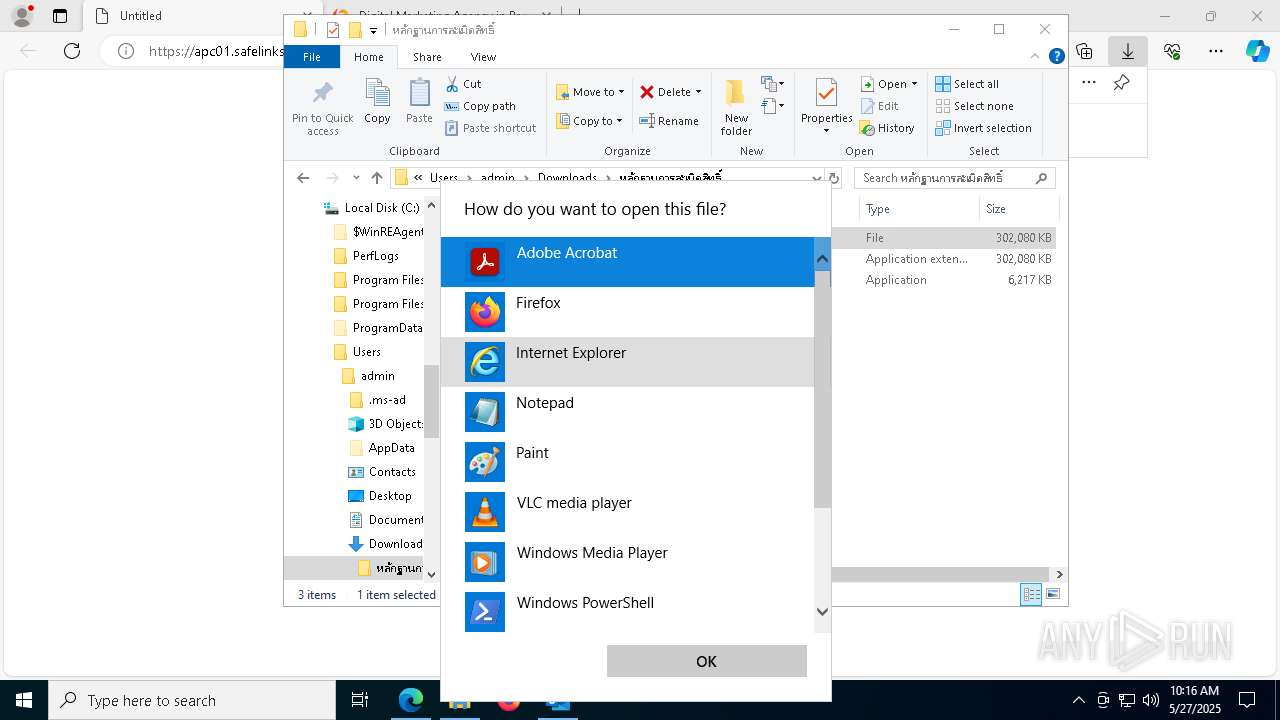Viewport: 1280px width, 720px height.
Task: Open Edge downloads button
Action: click(1127, 50)
